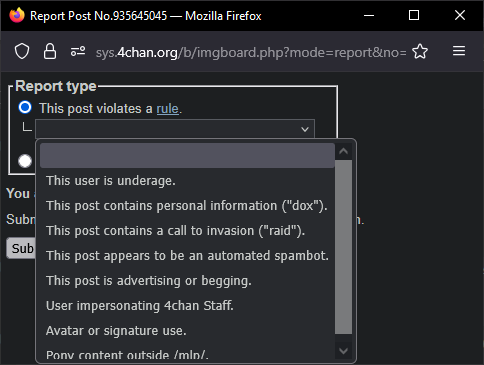Click the Submit button
This screenshot has width=484, height=365.
[x=21, y=248]
